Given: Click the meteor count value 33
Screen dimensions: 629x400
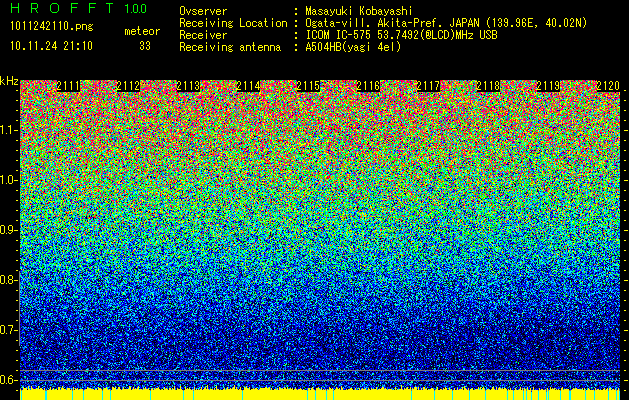Looking at the screenshot, I should pyautogui.click(x=145, y=46).
